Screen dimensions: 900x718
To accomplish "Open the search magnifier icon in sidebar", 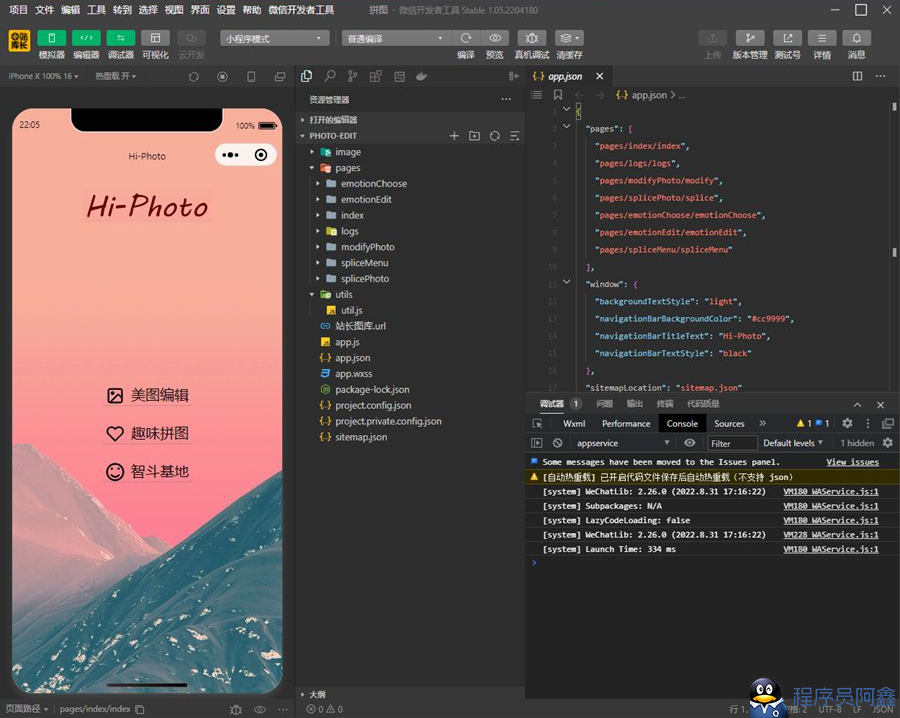I will [x=330, y=76].
